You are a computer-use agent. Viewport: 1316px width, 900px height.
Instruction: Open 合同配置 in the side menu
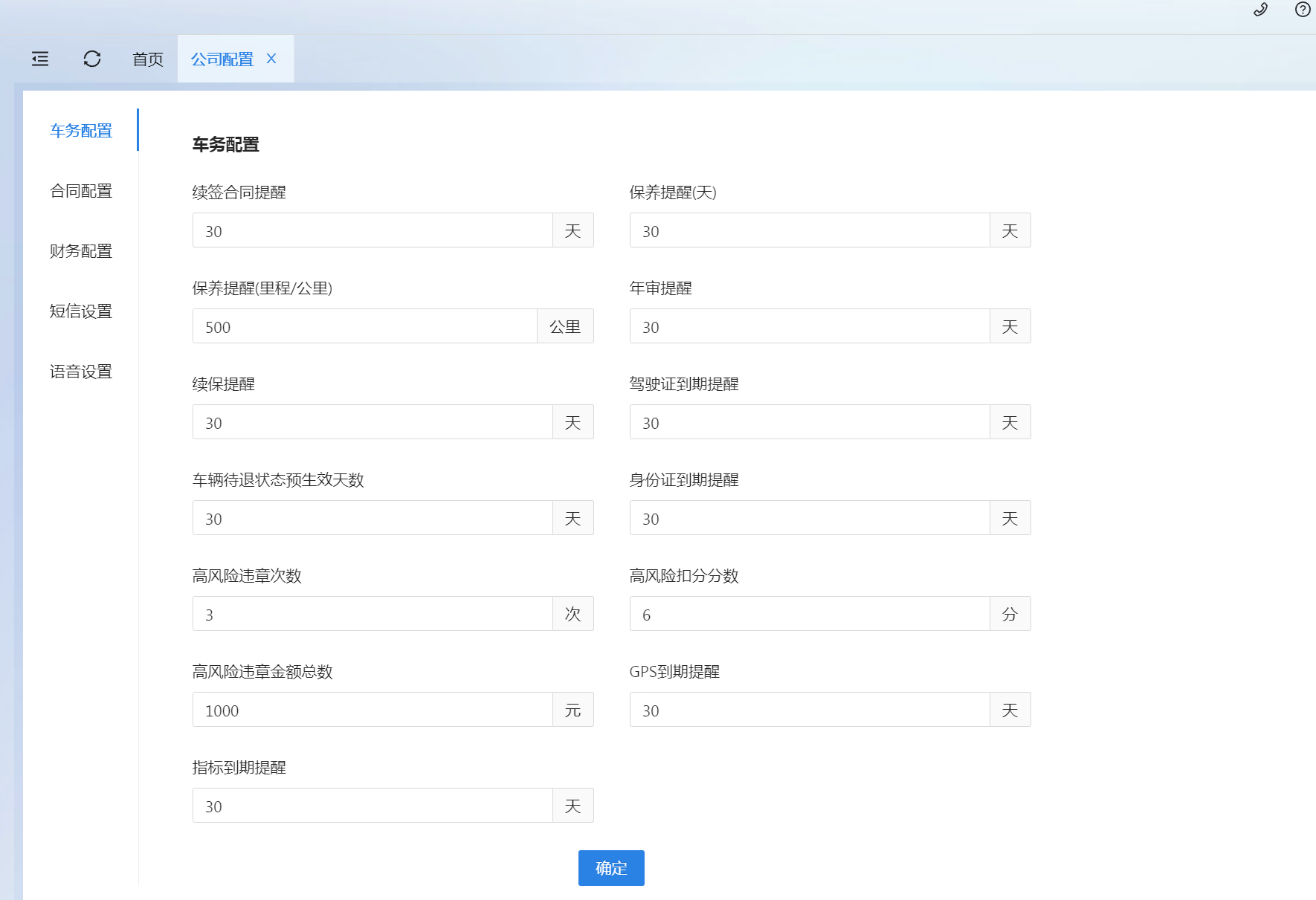point(81,191)
